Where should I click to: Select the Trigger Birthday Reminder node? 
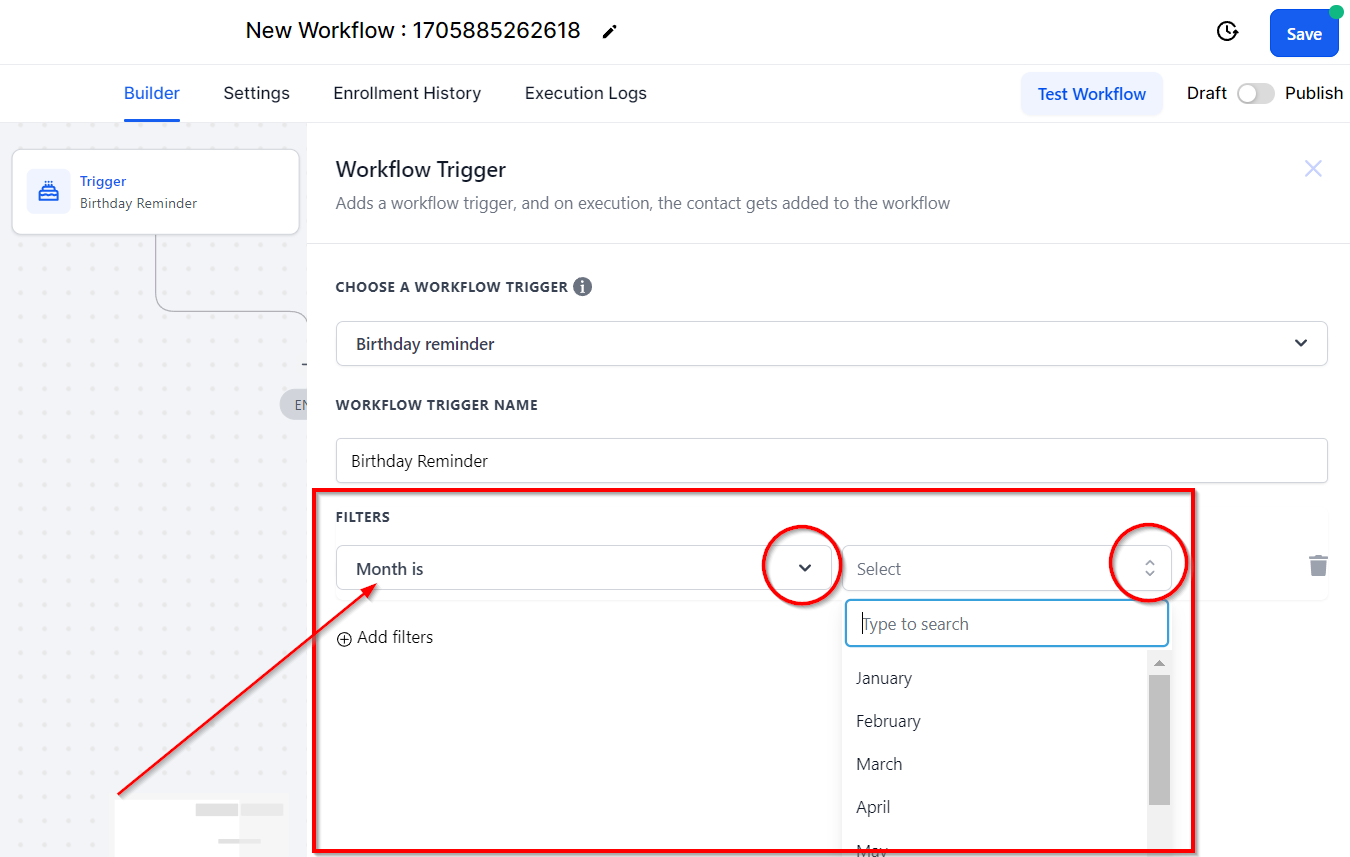coord(155,192)
